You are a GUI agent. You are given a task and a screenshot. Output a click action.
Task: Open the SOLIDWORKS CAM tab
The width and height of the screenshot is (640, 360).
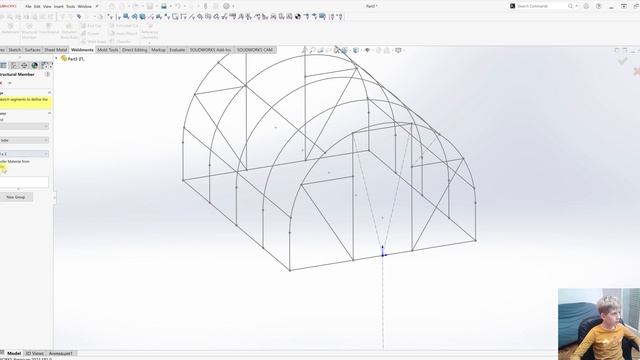pos(255,50)
